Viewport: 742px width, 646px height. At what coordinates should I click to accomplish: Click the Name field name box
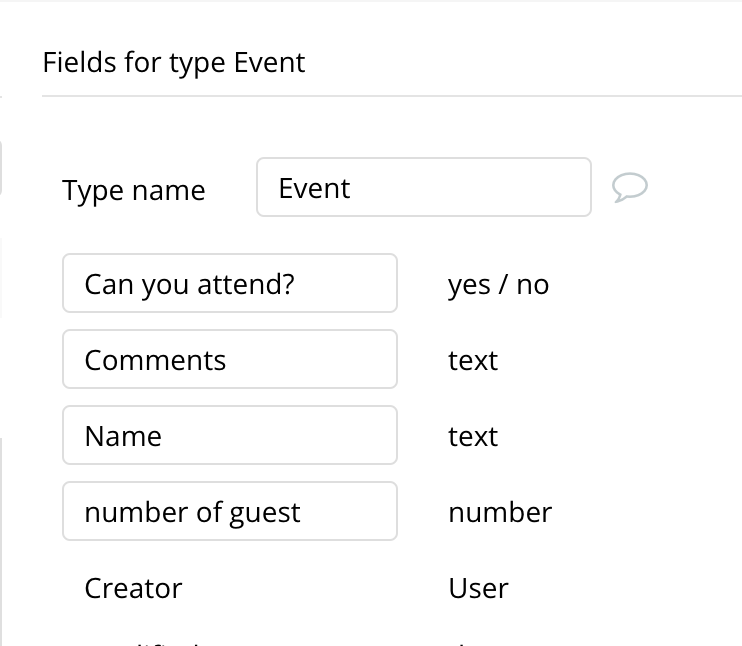pyautogui.click(x=230, y=436)
